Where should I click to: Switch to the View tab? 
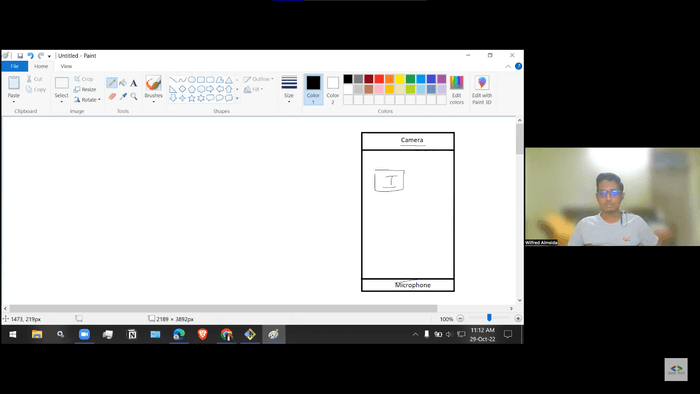[66, 66]
